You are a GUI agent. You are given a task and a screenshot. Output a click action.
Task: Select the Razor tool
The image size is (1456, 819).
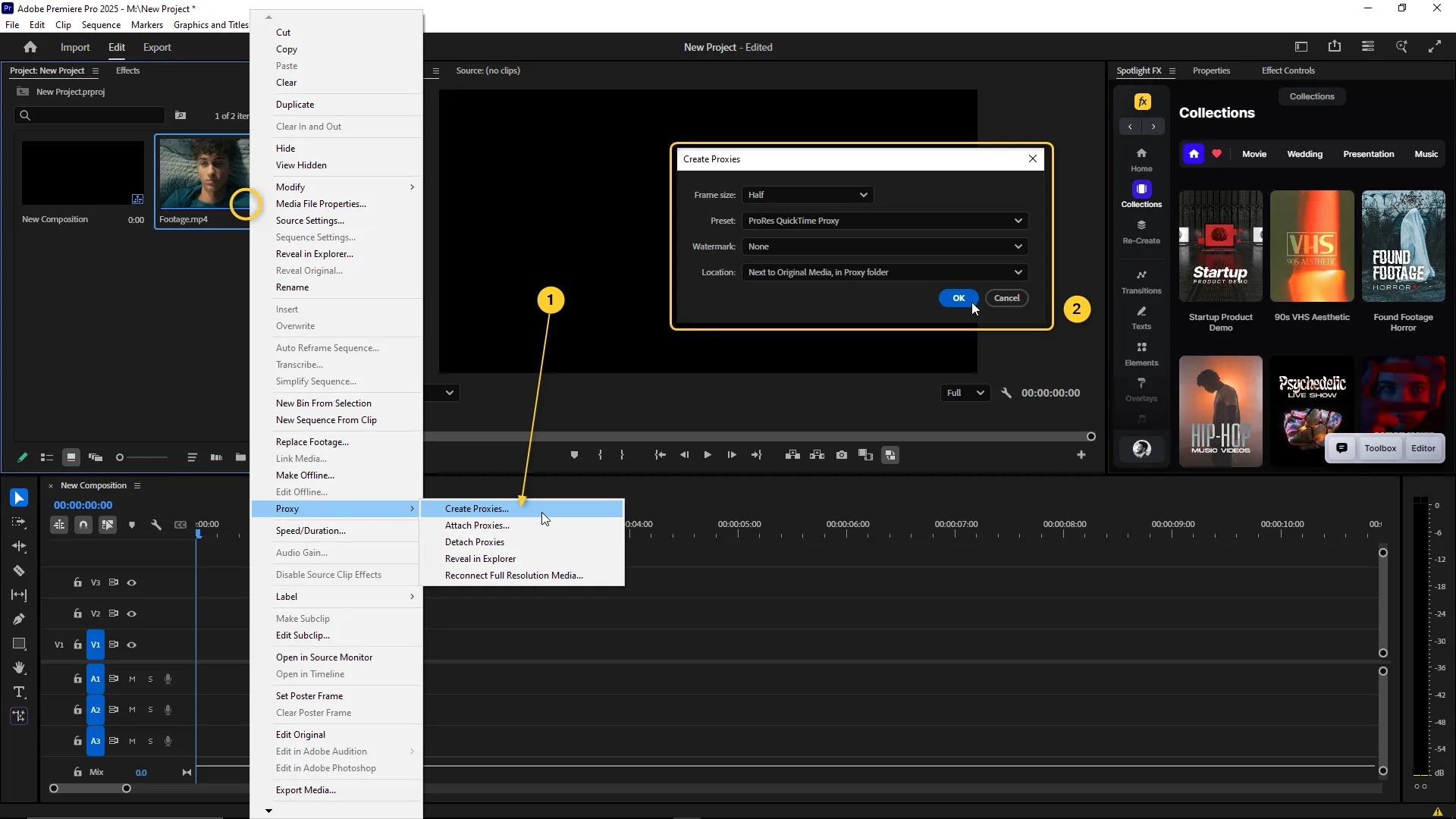tap(19, 570)
